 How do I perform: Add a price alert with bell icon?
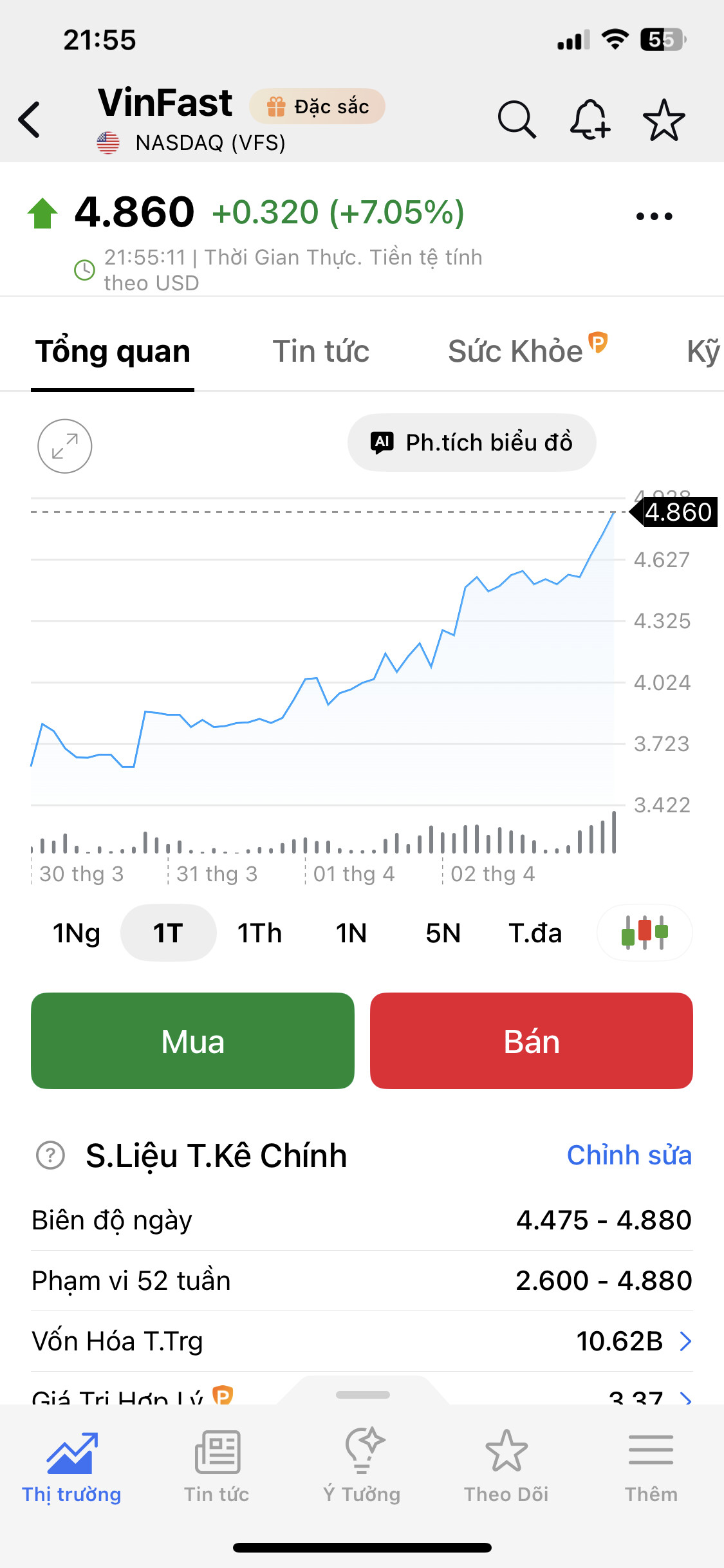click(x=589, y=120)
